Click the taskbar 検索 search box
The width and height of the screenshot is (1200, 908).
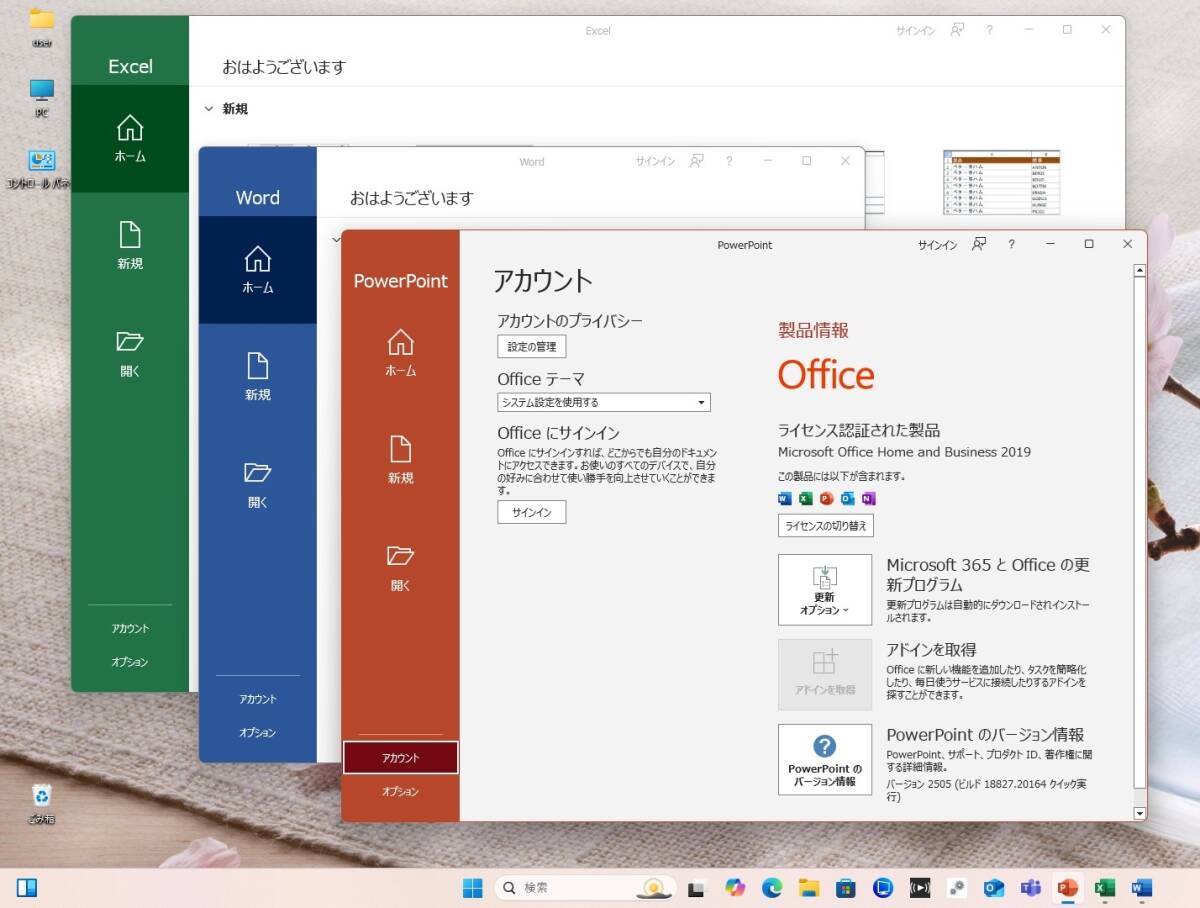(x=585, y=887)
